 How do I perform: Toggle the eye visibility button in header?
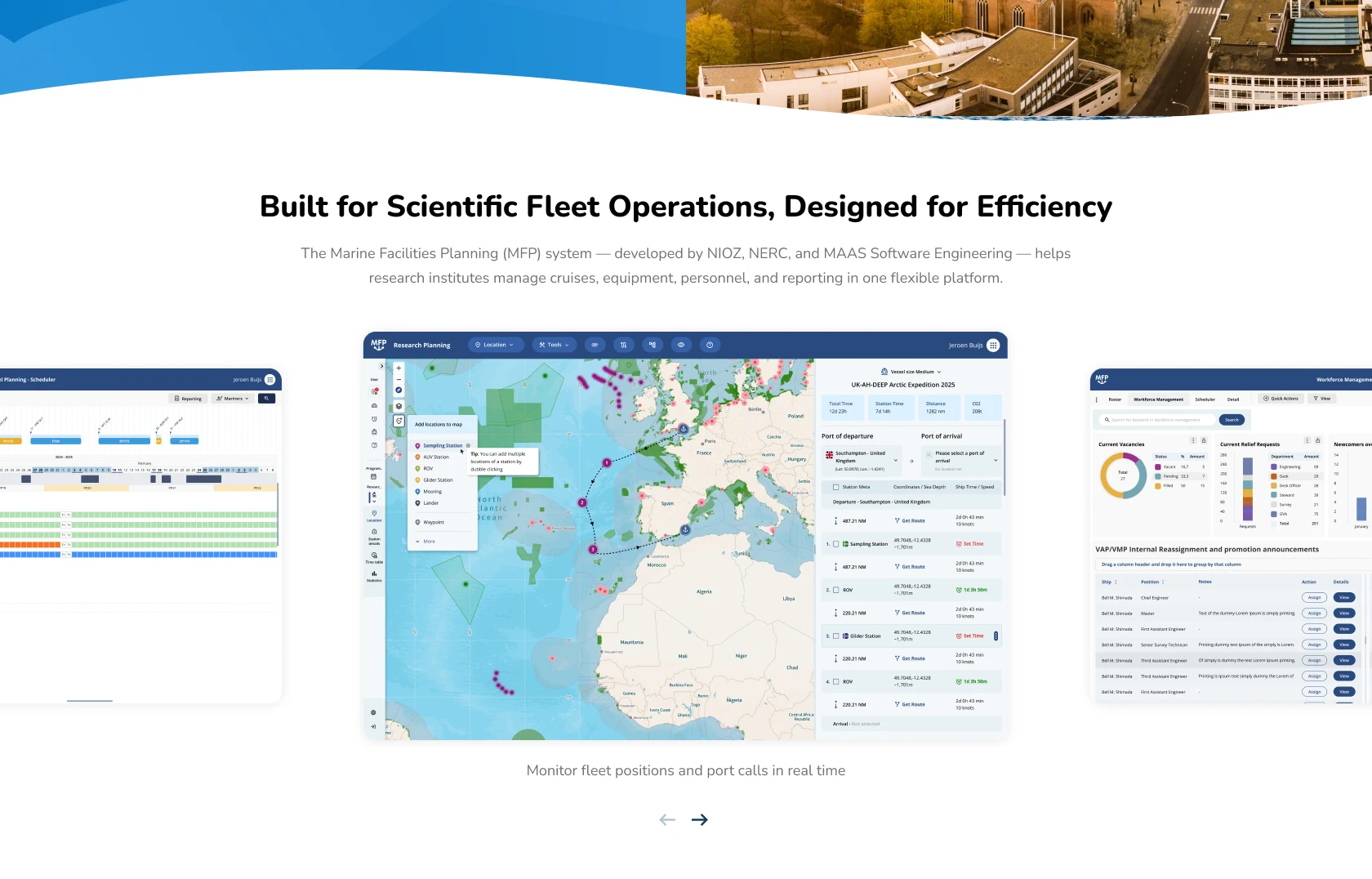coord(681,345)
